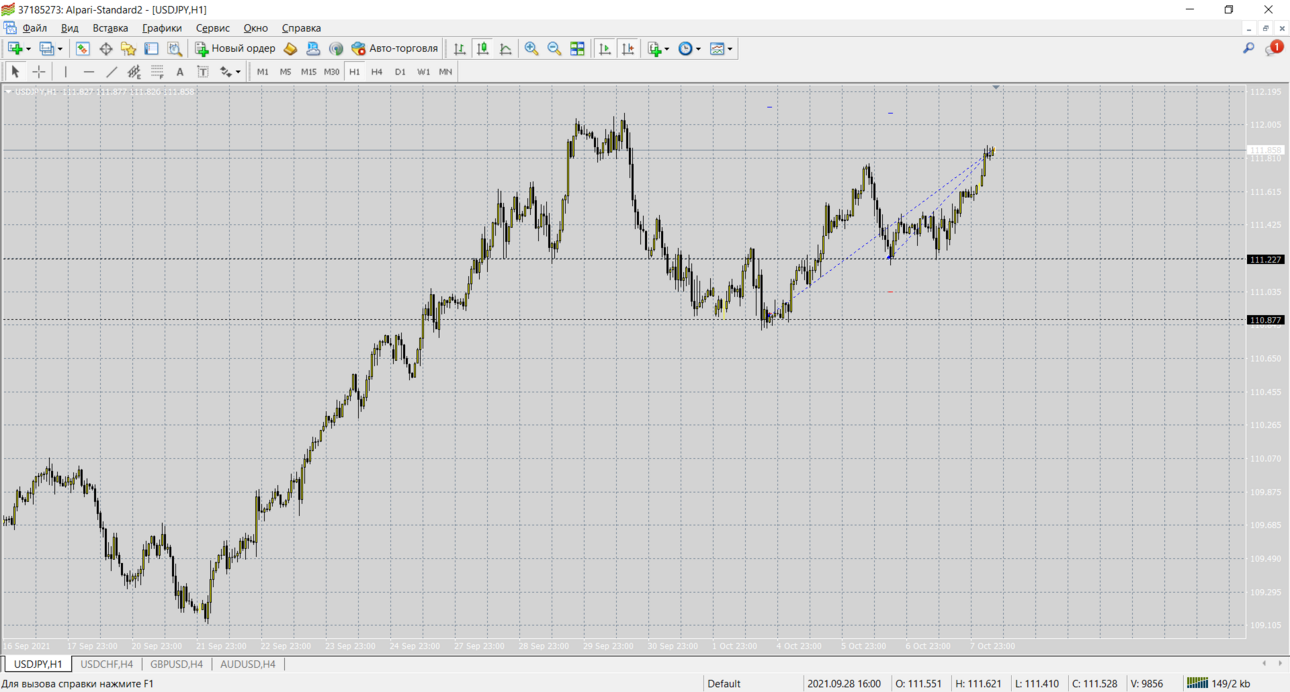Select the cursor arrow tool

point(15,72)
